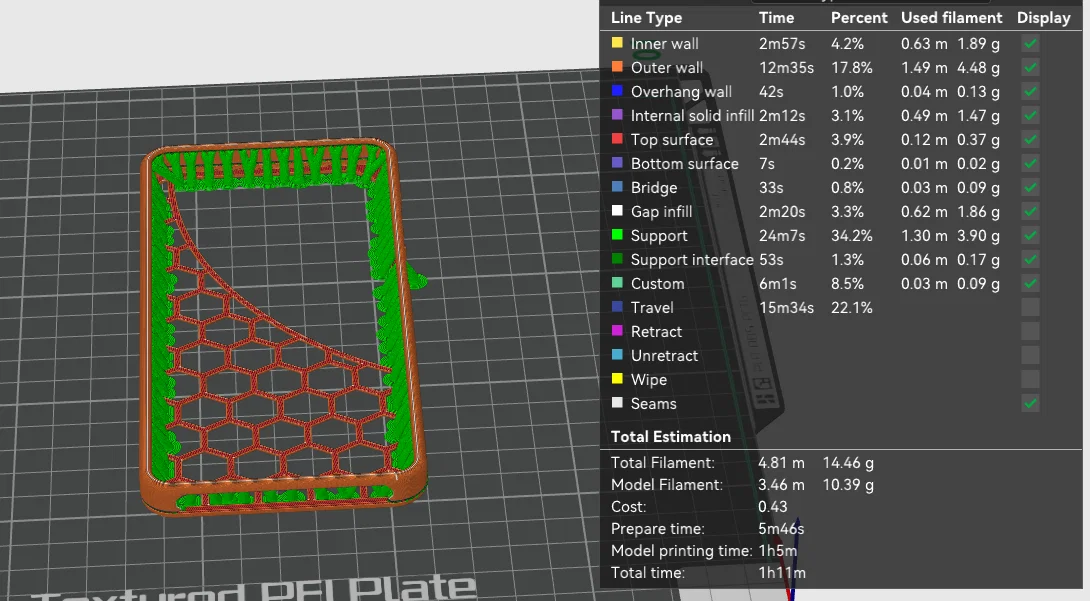
Task: Click the Gap infill white swatch
Action: [617, 211]
